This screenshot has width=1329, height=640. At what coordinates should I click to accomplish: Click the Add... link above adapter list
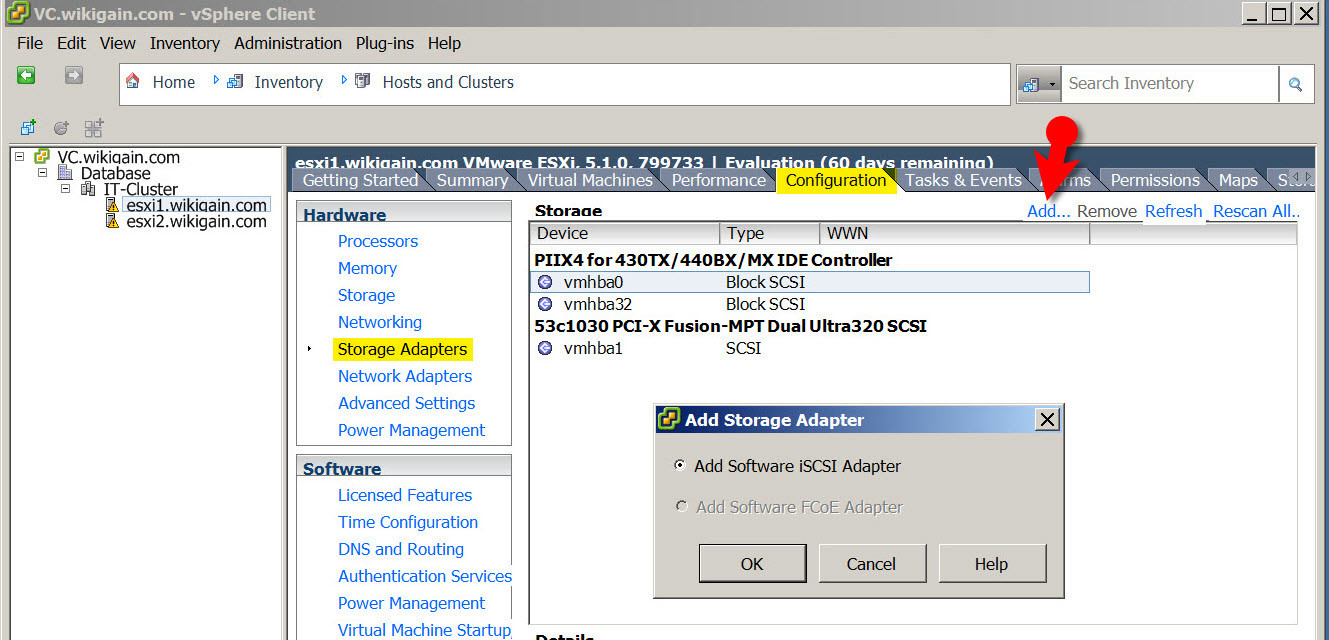point(1048,211)
